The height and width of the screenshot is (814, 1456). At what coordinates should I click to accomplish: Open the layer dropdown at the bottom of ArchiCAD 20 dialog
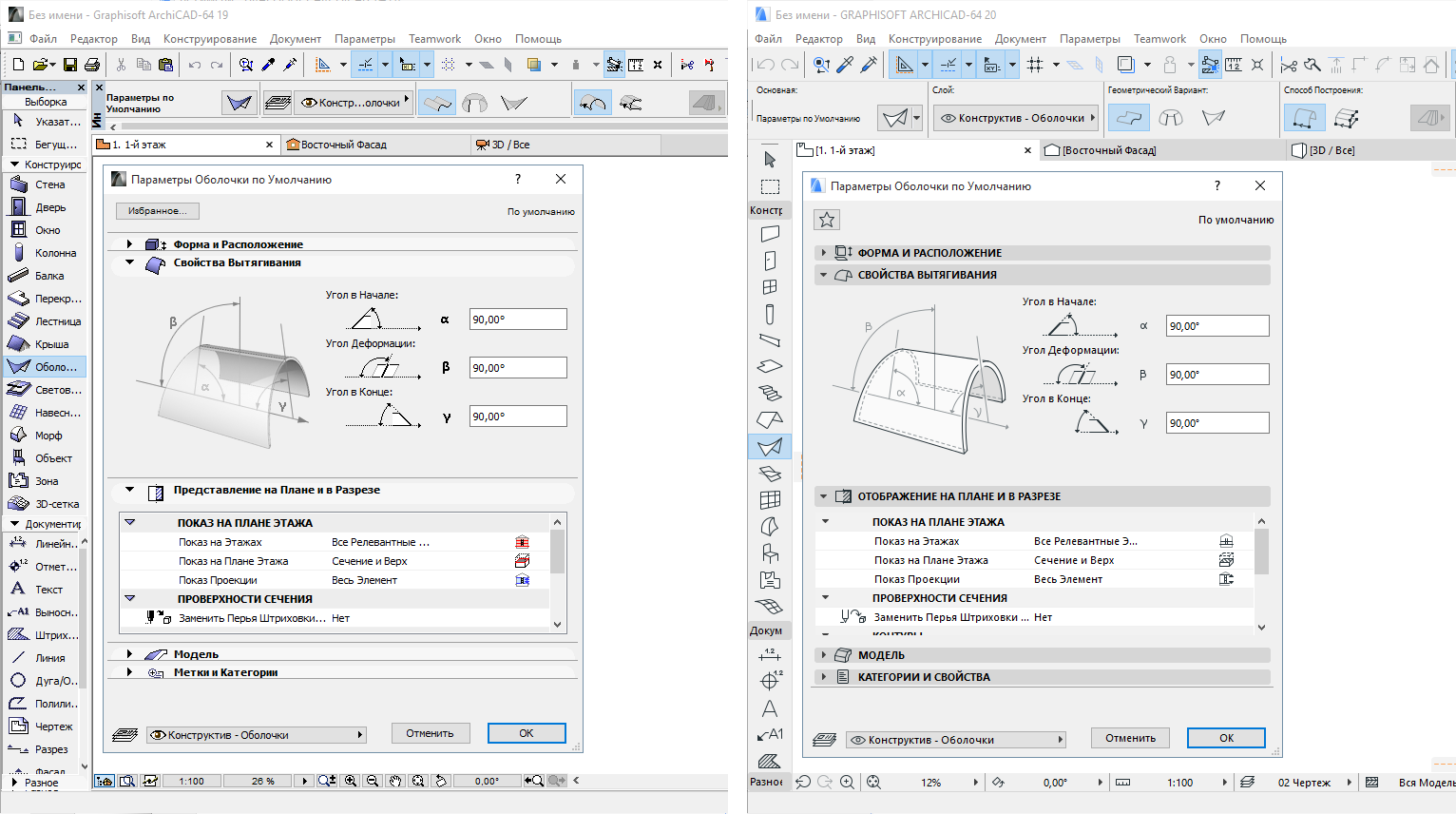957,740
